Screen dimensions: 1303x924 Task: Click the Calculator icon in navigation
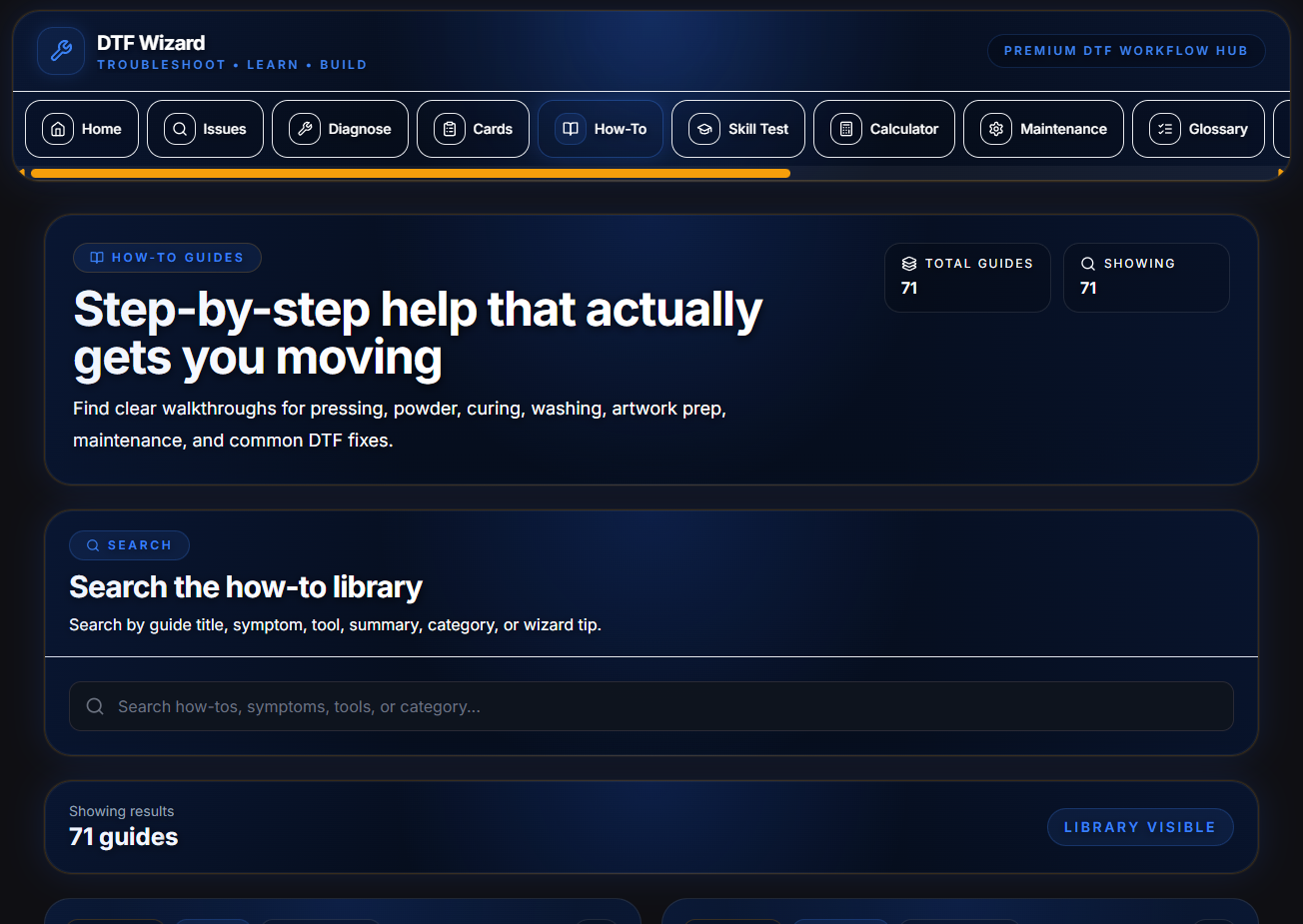click(846, 129)
